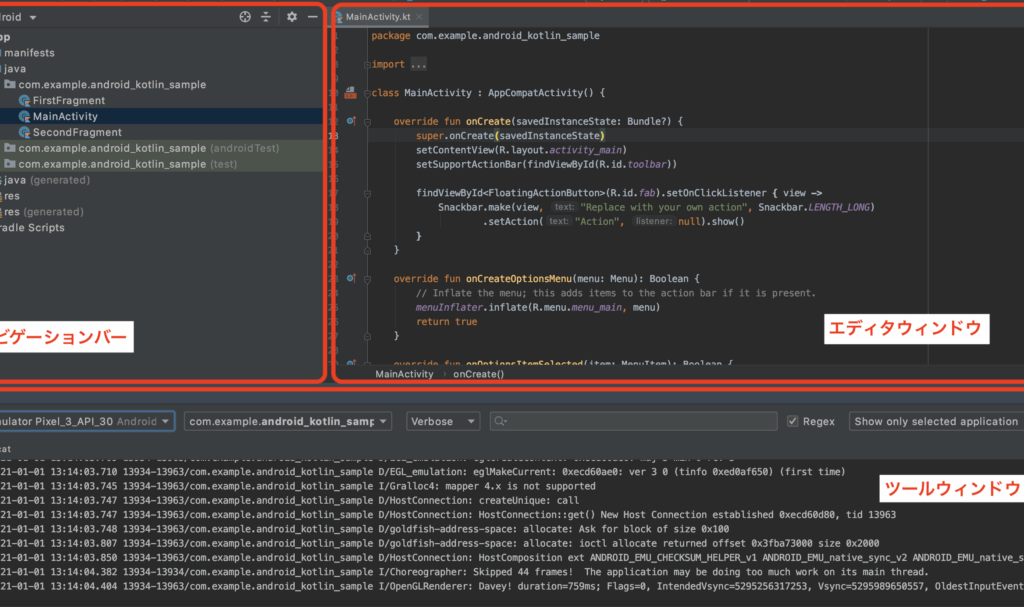The height and width of the screenshot is (607, 1024).
Task: Open the Show only selected application dropdown
Action: click(935, 422)
